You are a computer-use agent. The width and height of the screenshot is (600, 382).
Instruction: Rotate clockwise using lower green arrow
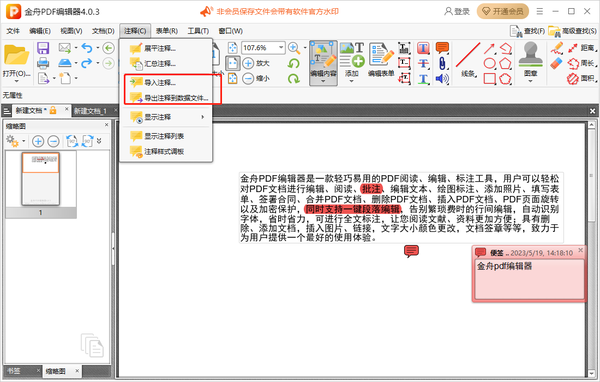(x=294, y=78)
